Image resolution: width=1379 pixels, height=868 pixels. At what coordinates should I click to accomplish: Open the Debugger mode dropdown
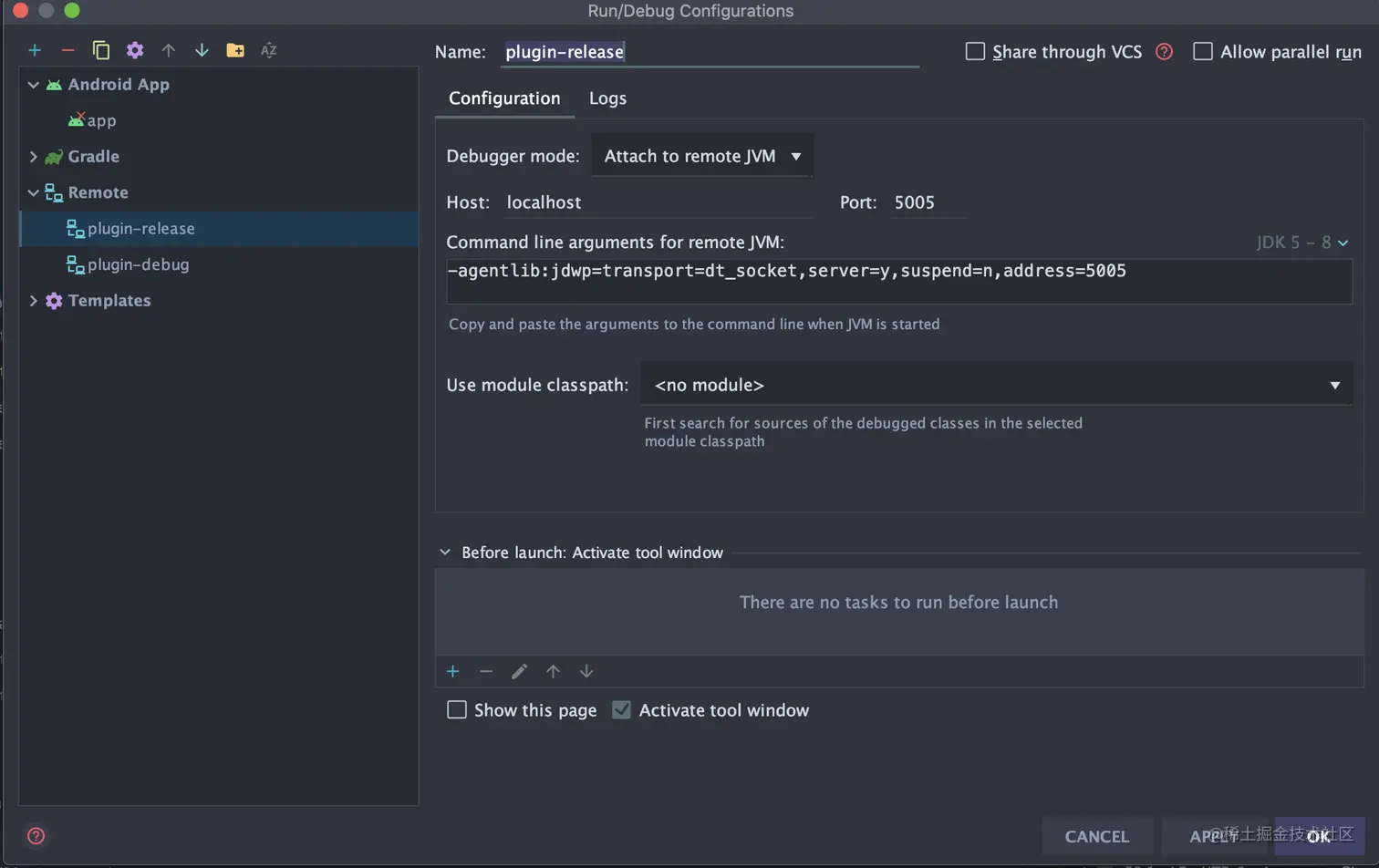tap(702, 157)
